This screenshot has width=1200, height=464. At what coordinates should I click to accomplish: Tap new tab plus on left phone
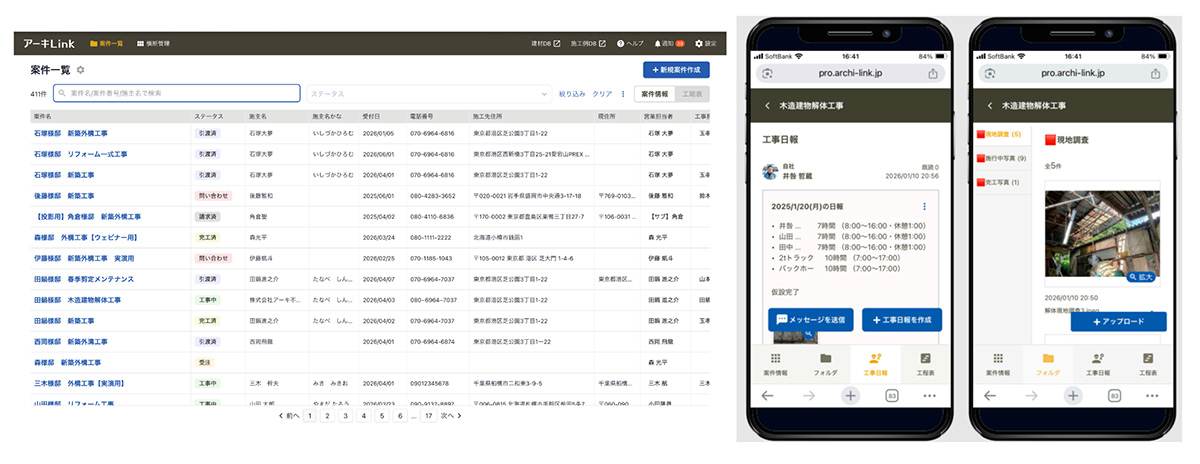(850, 396)
